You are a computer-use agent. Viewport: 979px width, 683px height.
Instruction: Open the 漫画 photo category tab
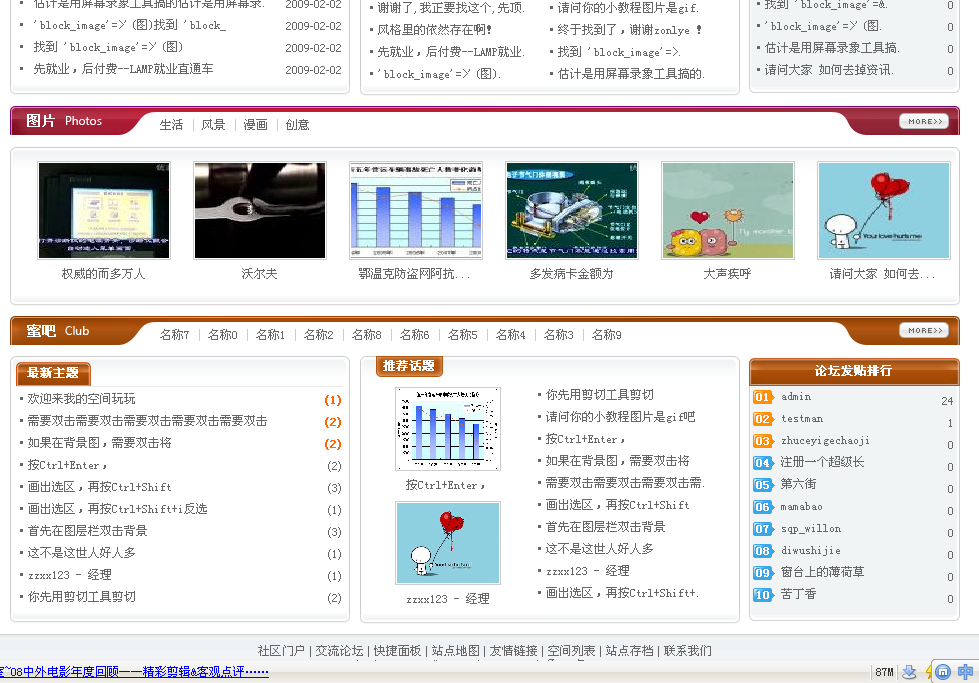pyautogui.click(x=255, y=125)
